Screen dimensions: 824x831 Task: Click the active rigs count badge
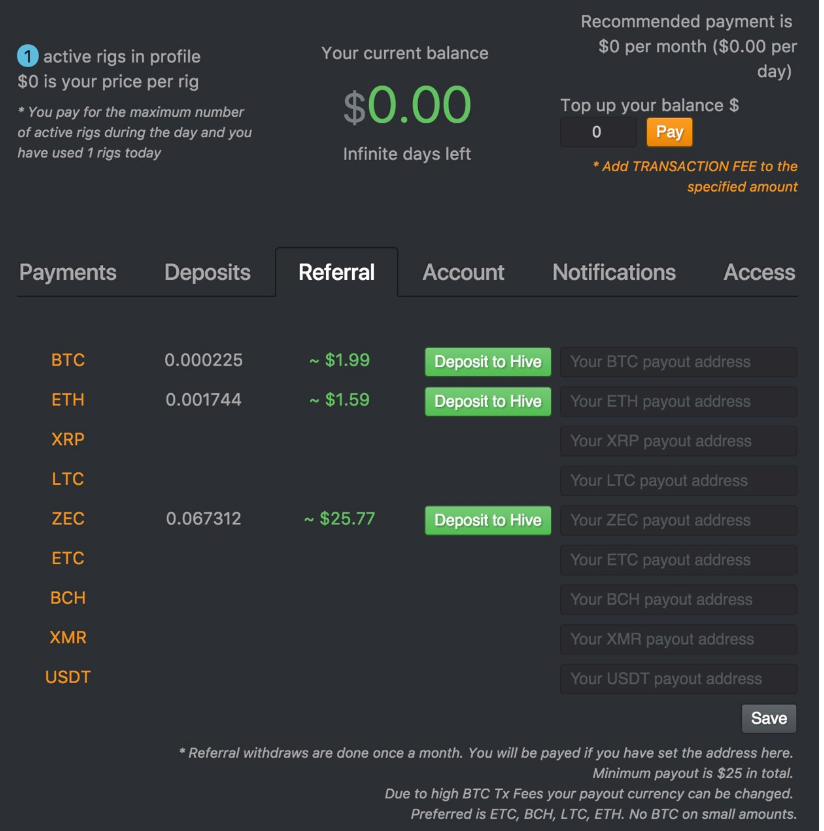(28, 57)
